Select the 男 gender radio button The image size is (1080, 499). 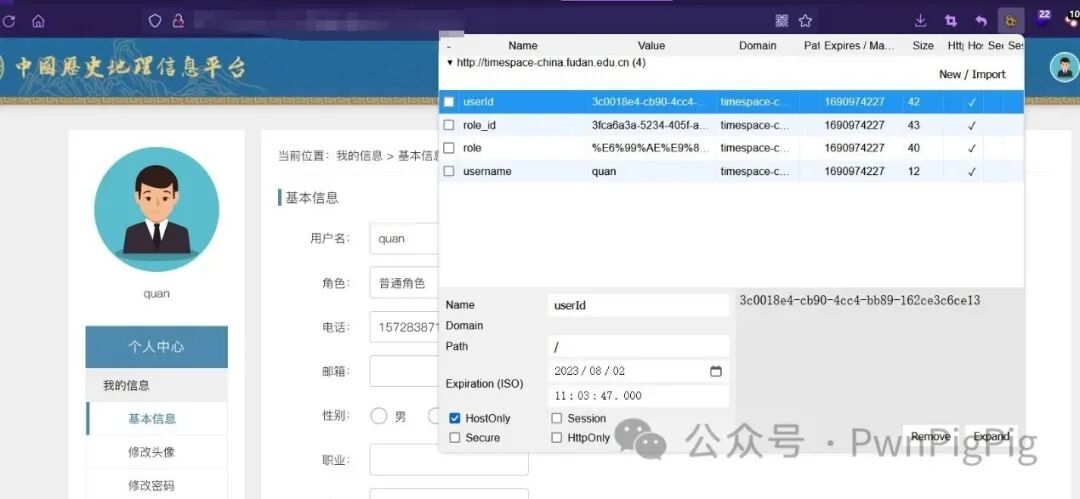click(379, 416)
